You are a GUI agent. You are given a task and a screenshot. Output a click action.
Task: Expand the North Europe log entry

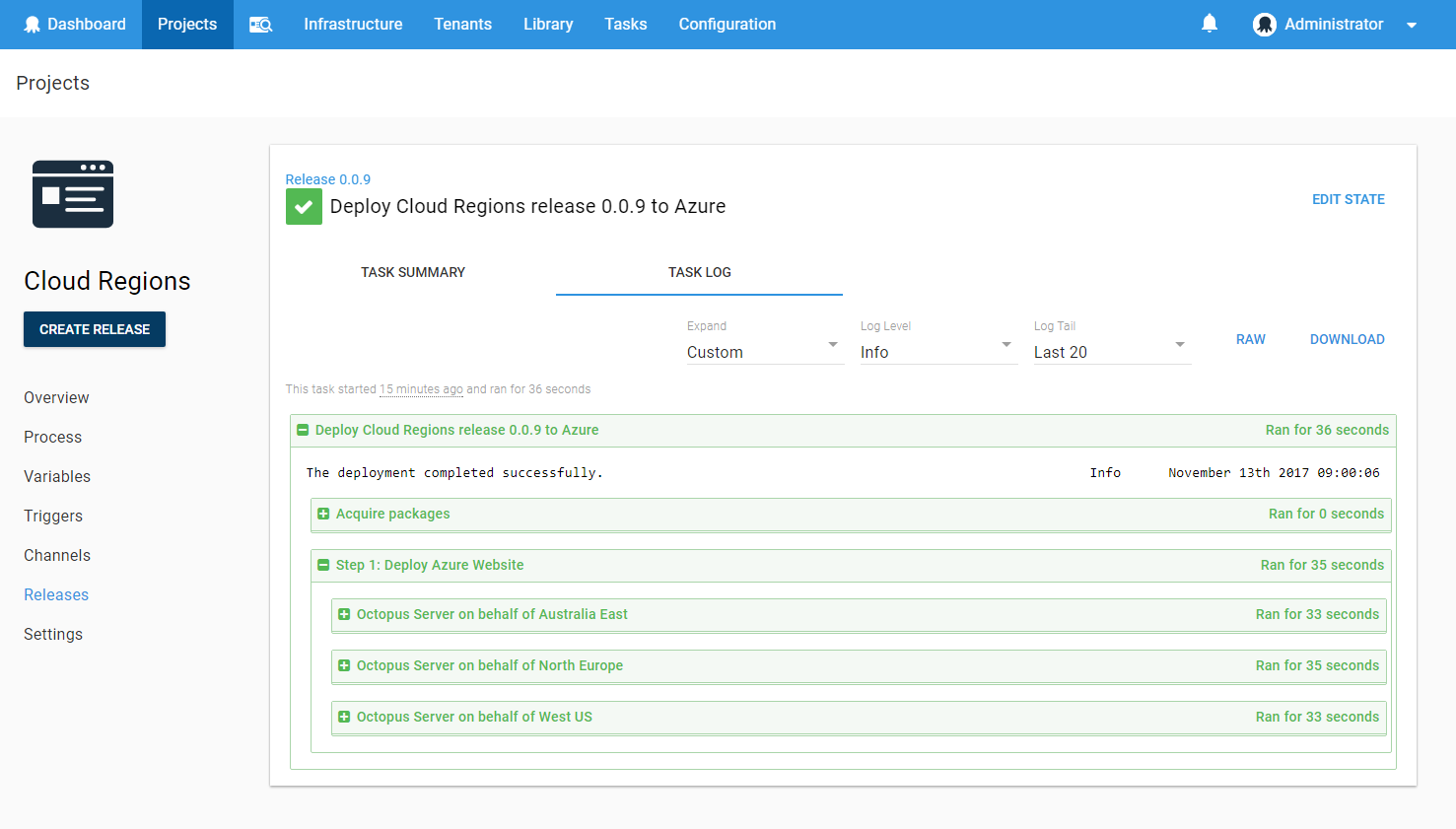(344, 665)
